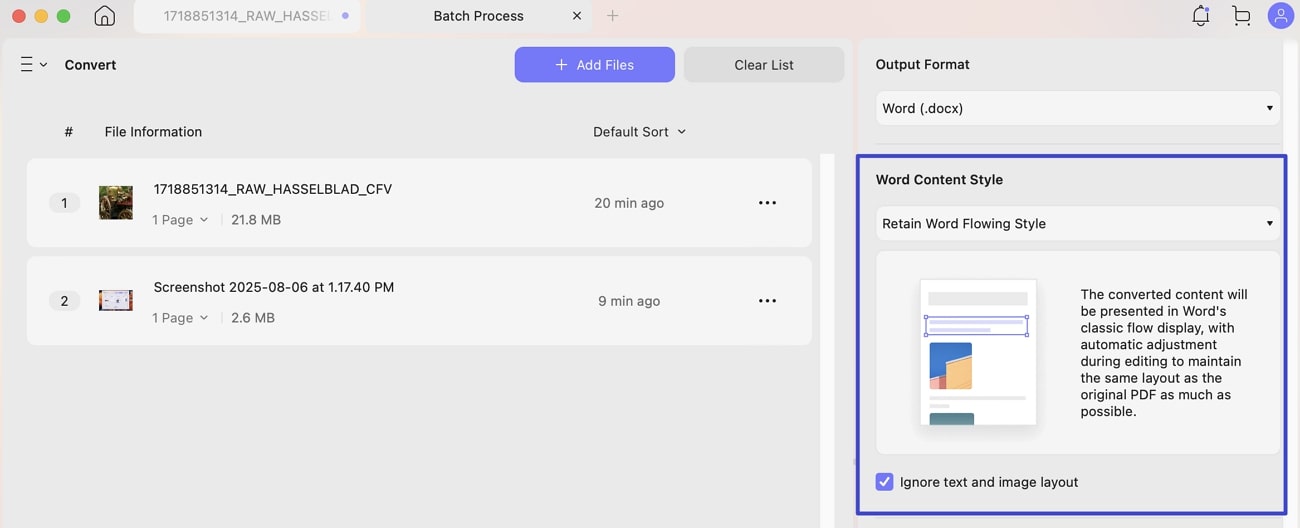Open the Default Sort dropdown

tap(640, 132)
